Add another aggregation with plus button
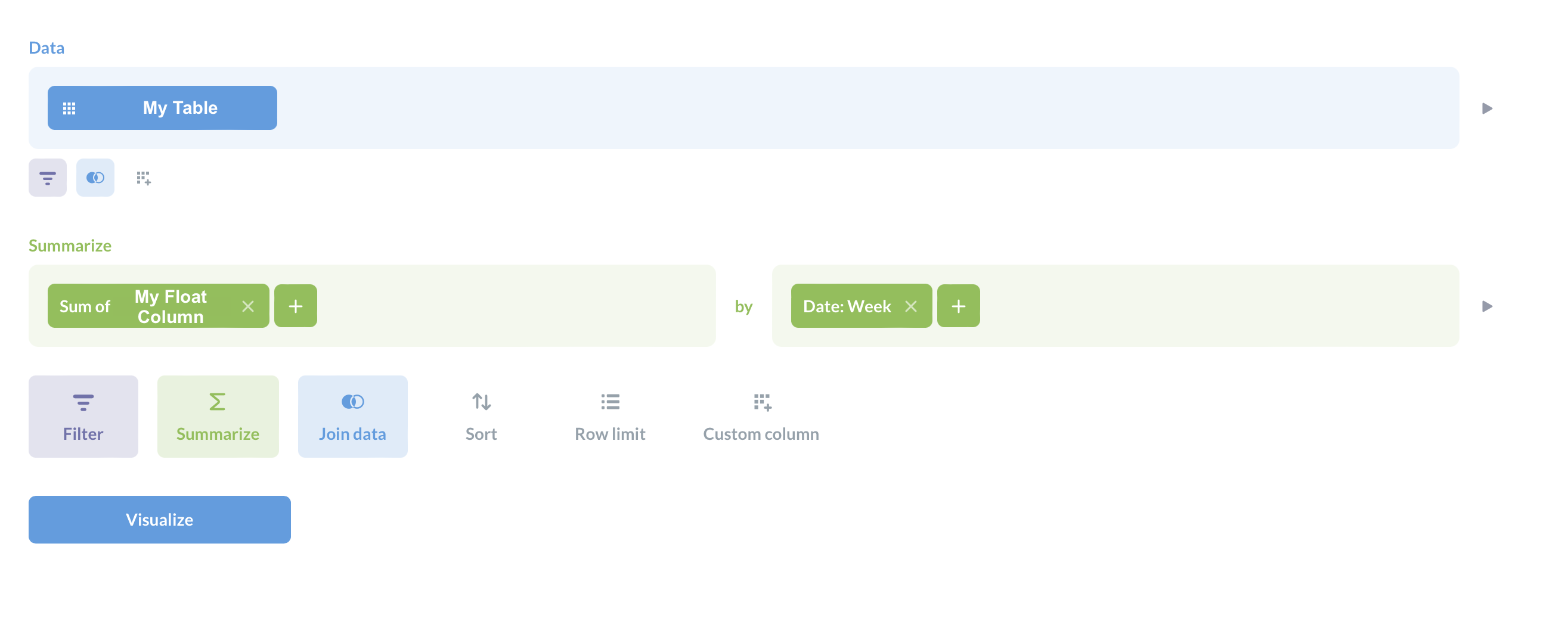Screen dimensions: 1568x621 pyautogui.click(x=295, y=305)
